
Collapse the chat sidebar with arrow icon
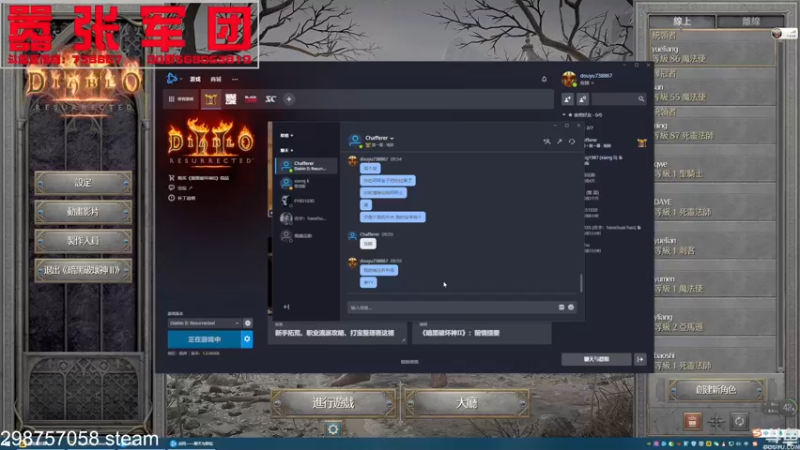[286, 307]
